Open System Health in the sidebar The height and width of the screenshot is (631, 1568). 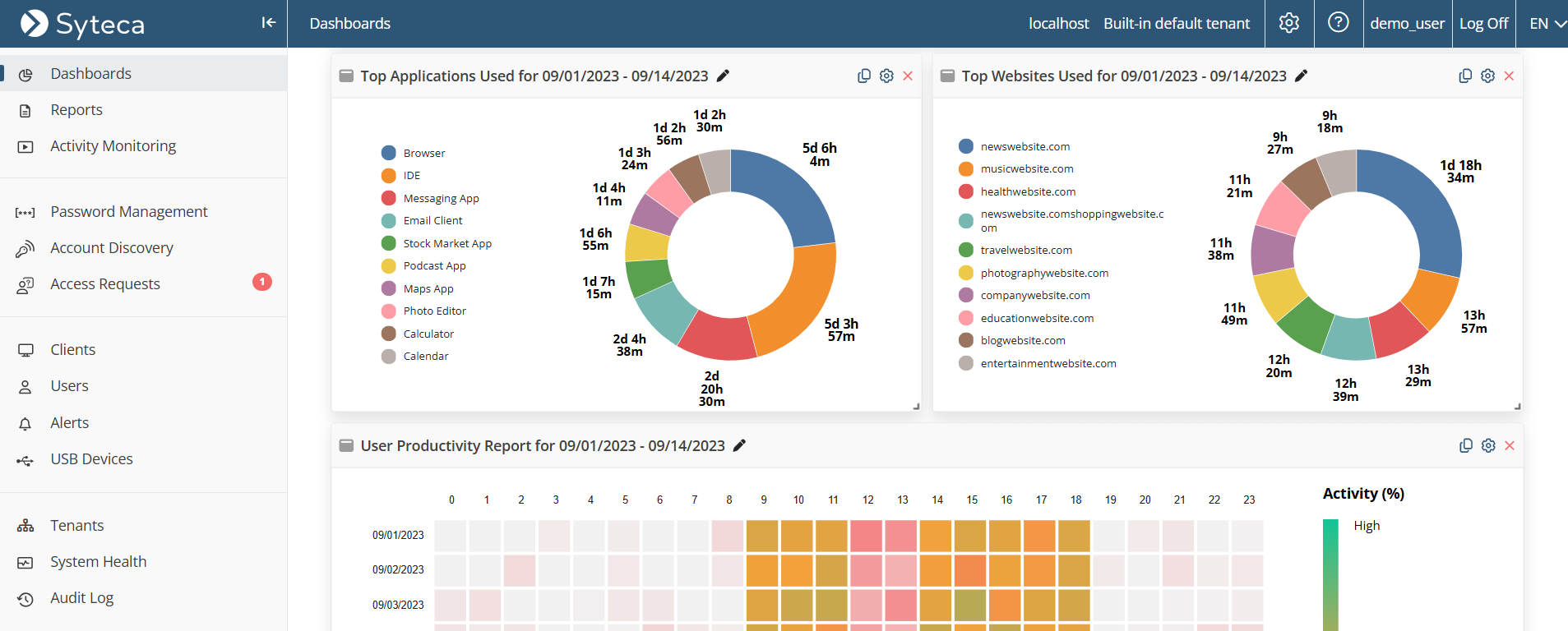click(144, 561)
